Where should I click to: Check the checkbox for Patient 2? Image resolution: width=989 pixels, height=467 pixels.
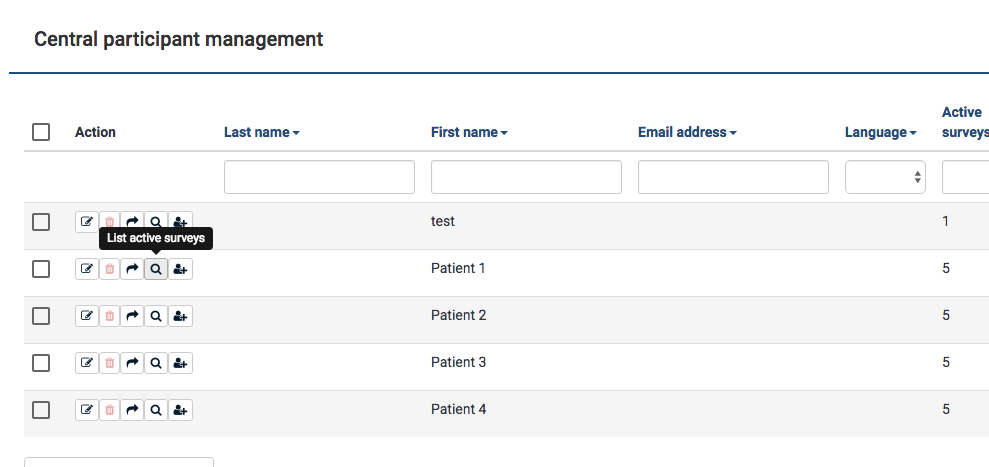tap(41, 316)
